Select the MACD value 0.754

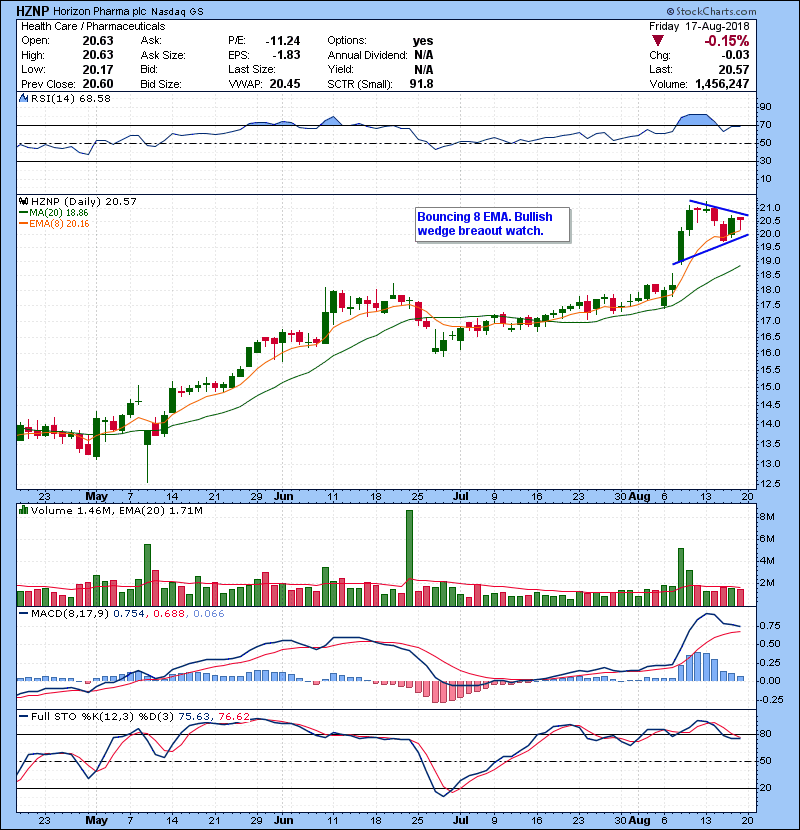tap(129, 614)
